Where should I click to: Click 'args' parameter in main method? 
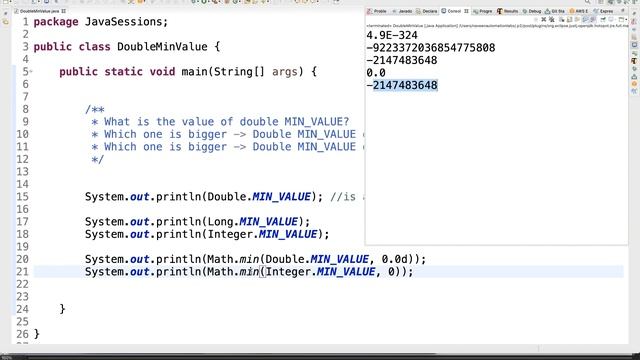tap(284, 72)
